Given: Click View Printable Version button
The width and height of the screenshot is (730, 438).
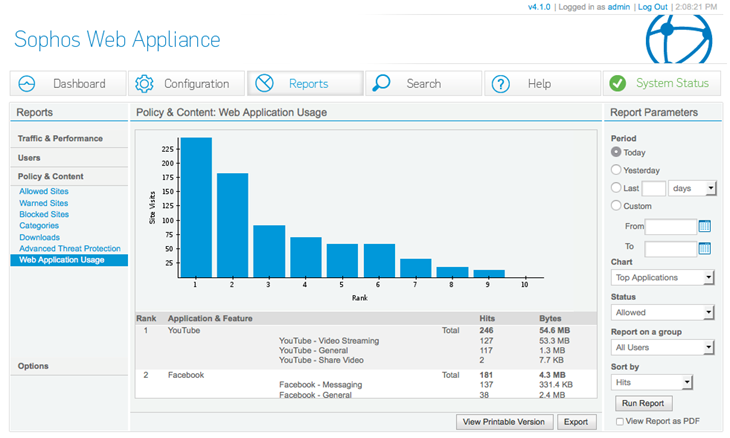Looking at the screenshot, I should 504,422.
